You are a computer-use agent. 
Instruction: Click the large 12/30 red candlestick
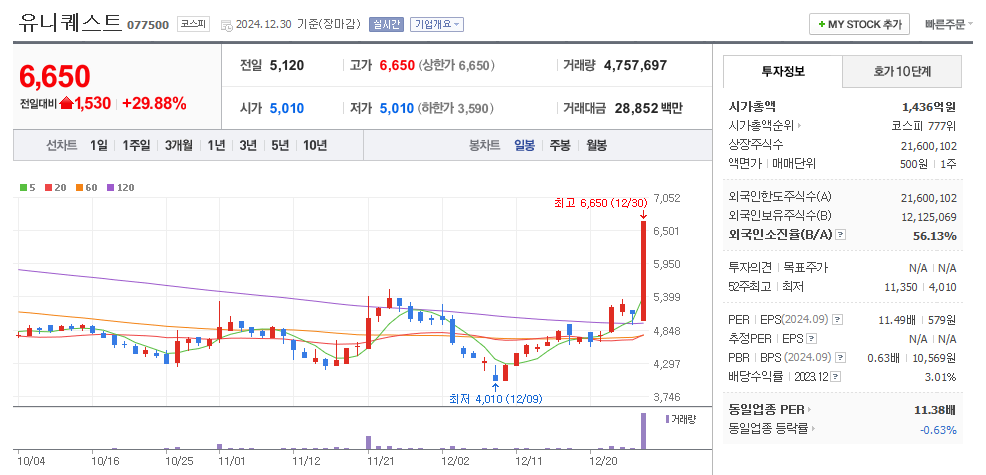643,271
